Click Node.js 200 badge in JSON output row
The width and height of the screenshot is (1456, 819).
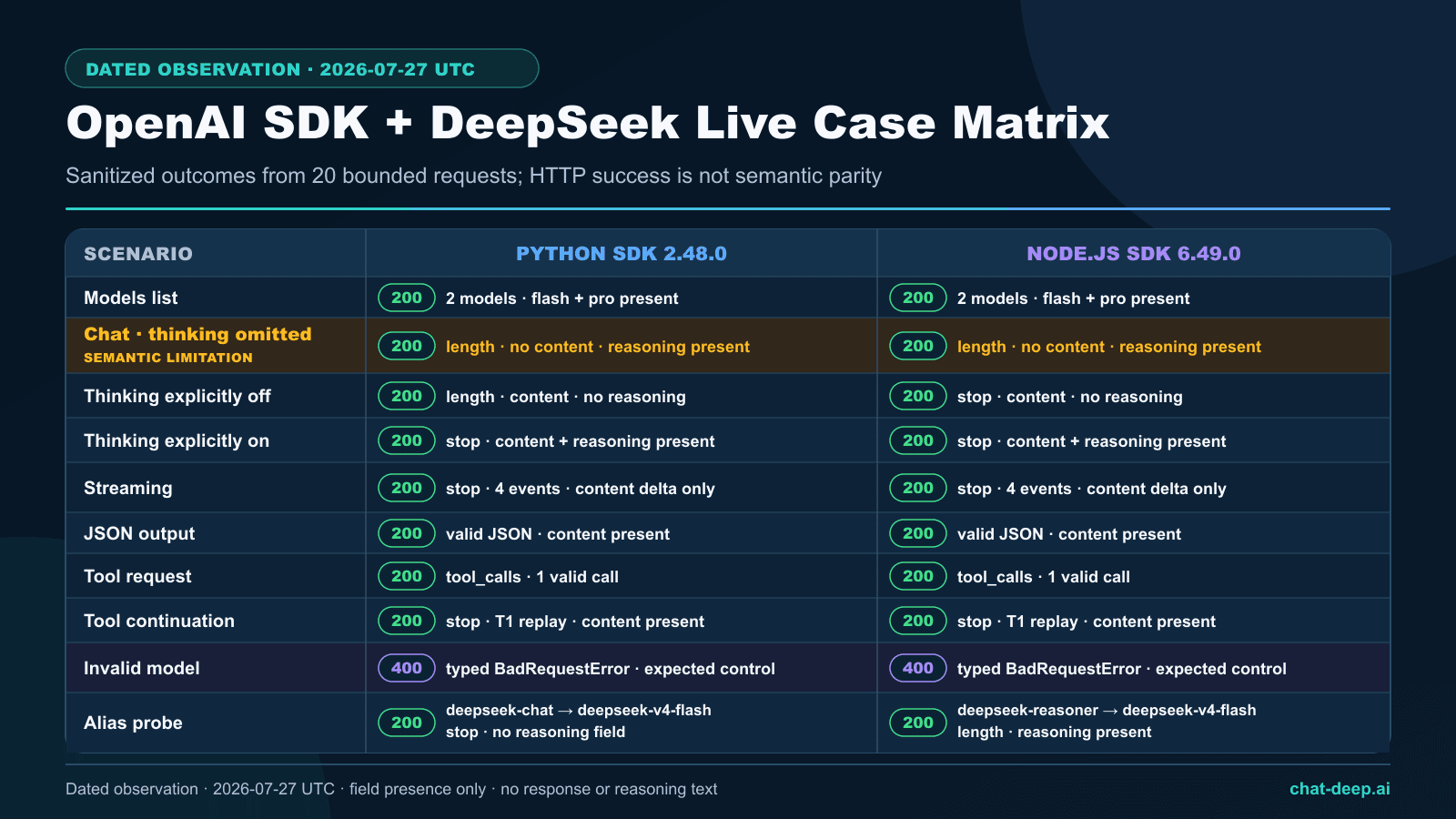pyautogui.click(x=918, y=533)
